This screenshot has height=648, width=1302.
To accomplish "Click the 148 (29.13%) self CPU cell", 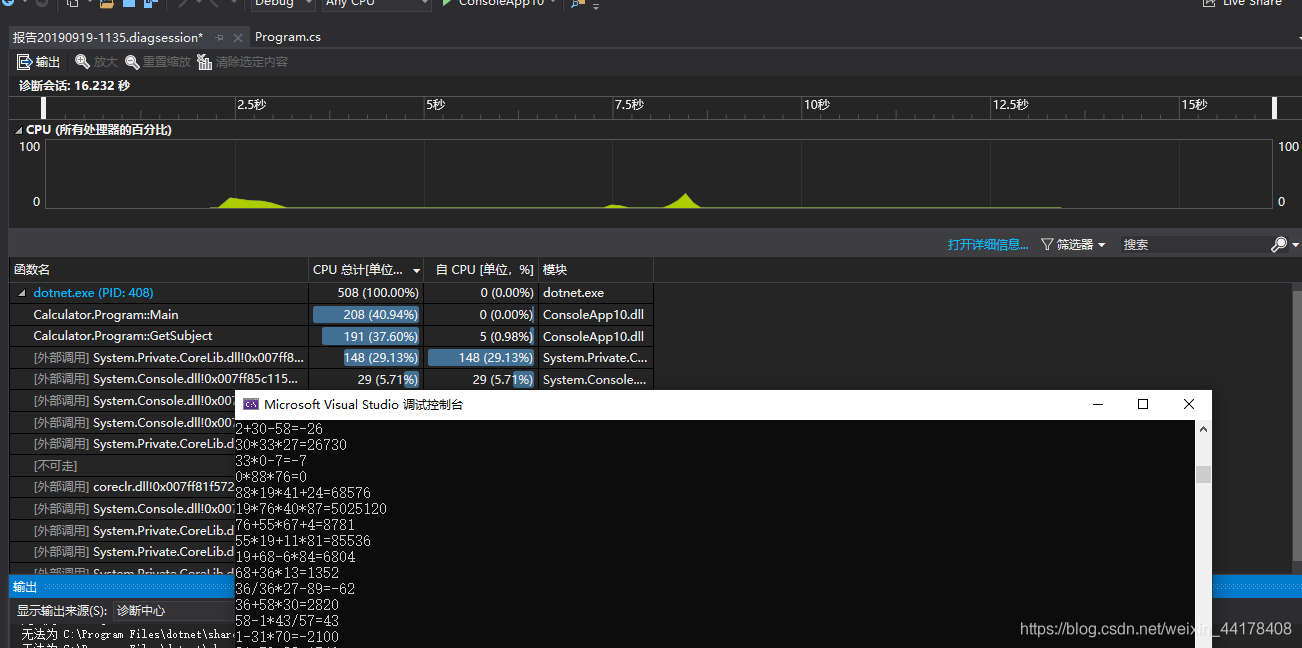I will pyautogui.click(x=481, y=358).
